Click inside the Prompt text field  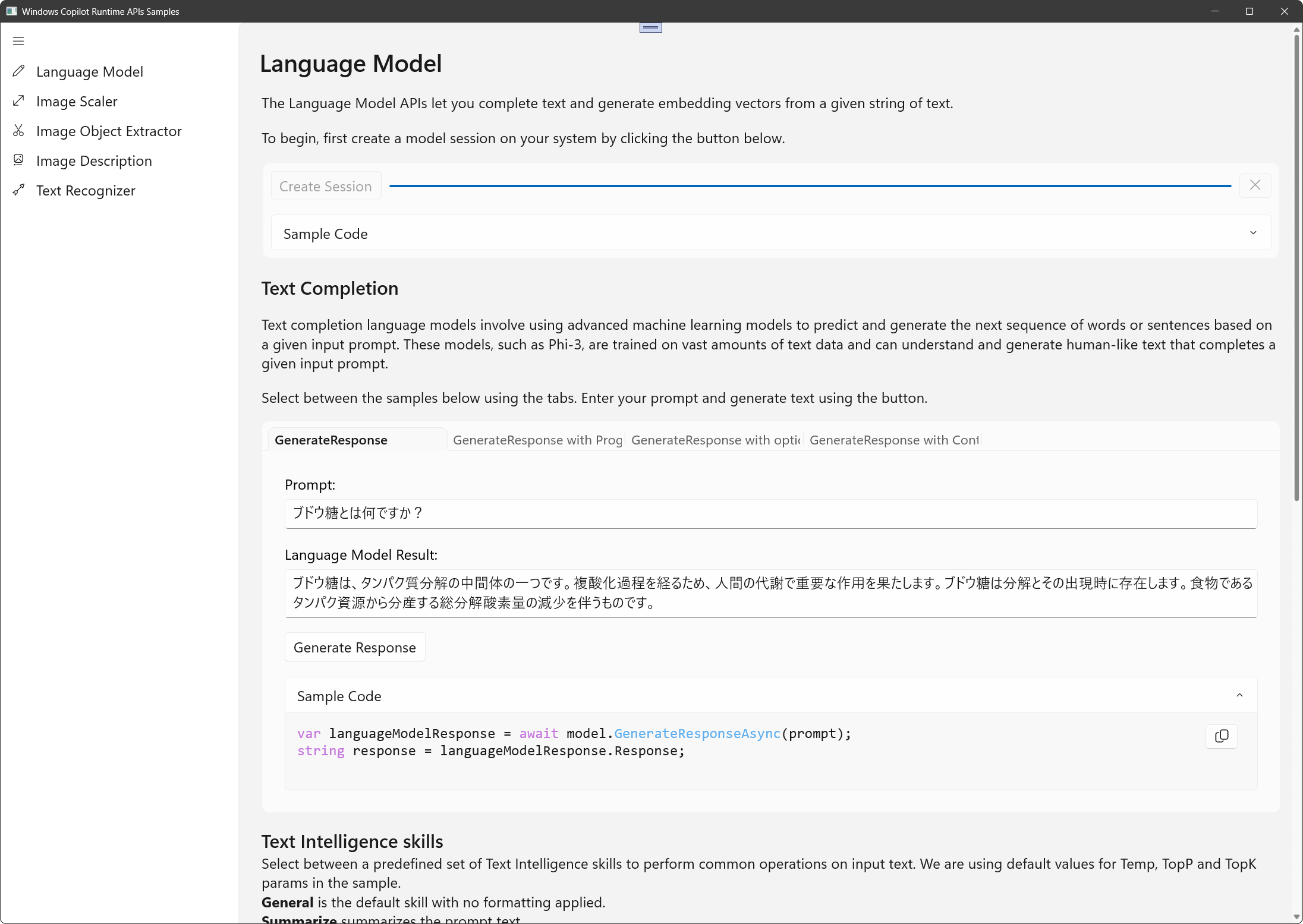point(770,513)
